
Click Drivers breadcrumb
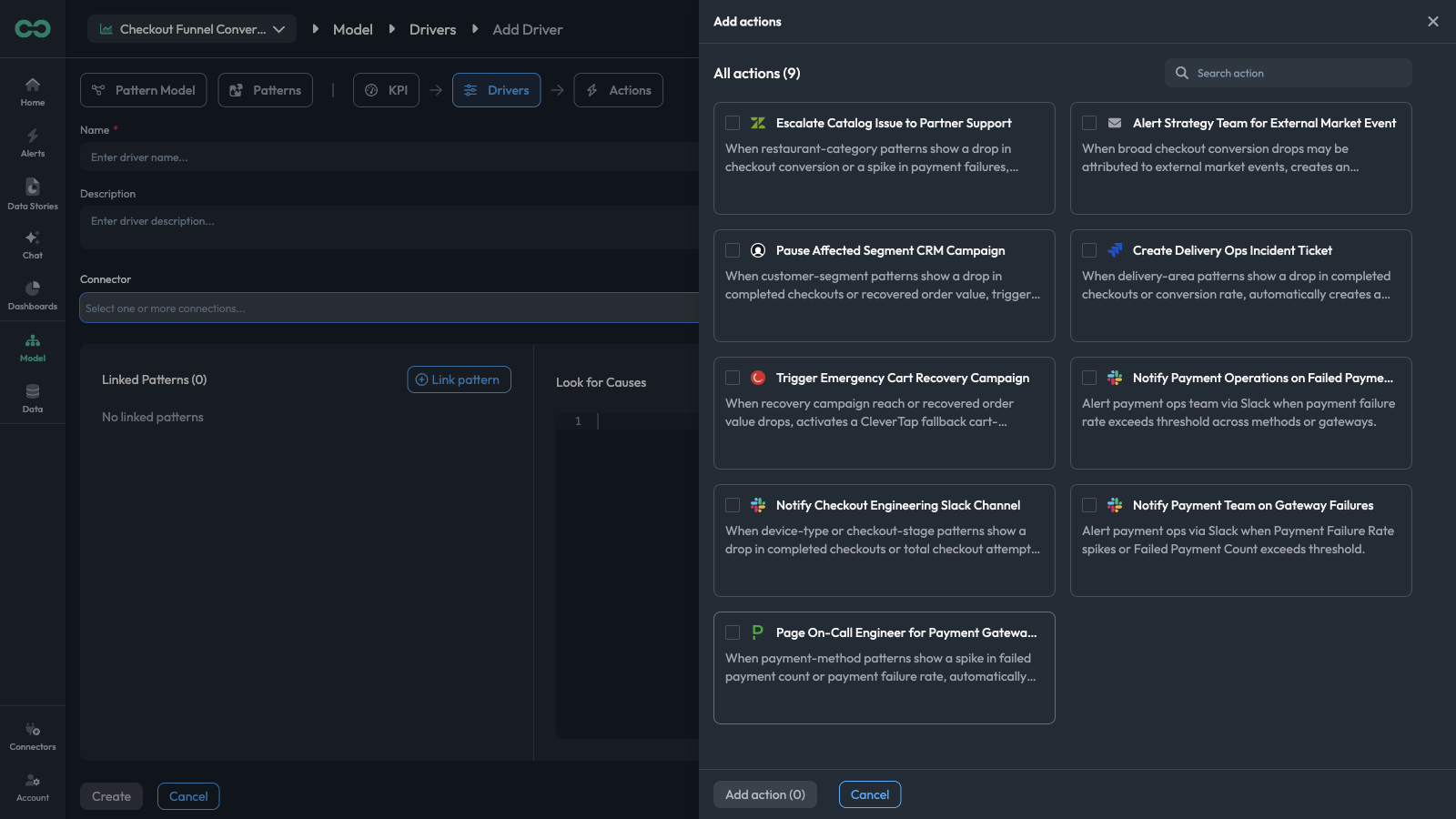pyautogui.click(x=433, y=29)
